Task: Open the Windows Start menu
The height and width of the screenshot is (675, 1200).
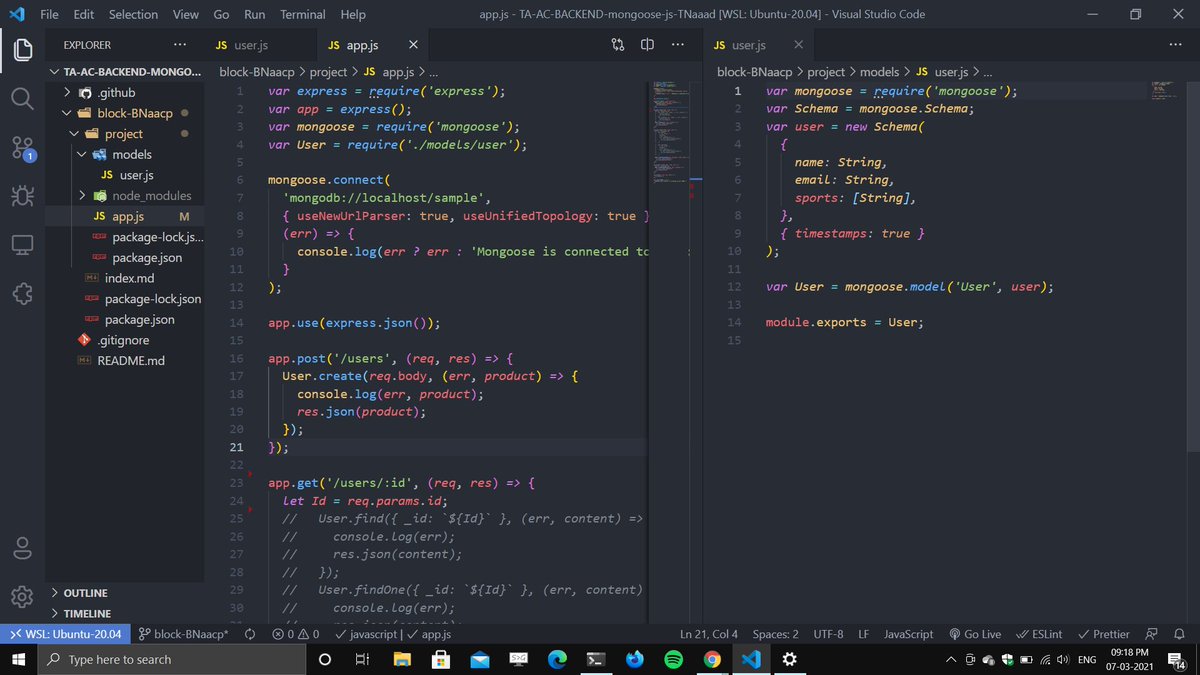Action: click(x=19, y=660)
